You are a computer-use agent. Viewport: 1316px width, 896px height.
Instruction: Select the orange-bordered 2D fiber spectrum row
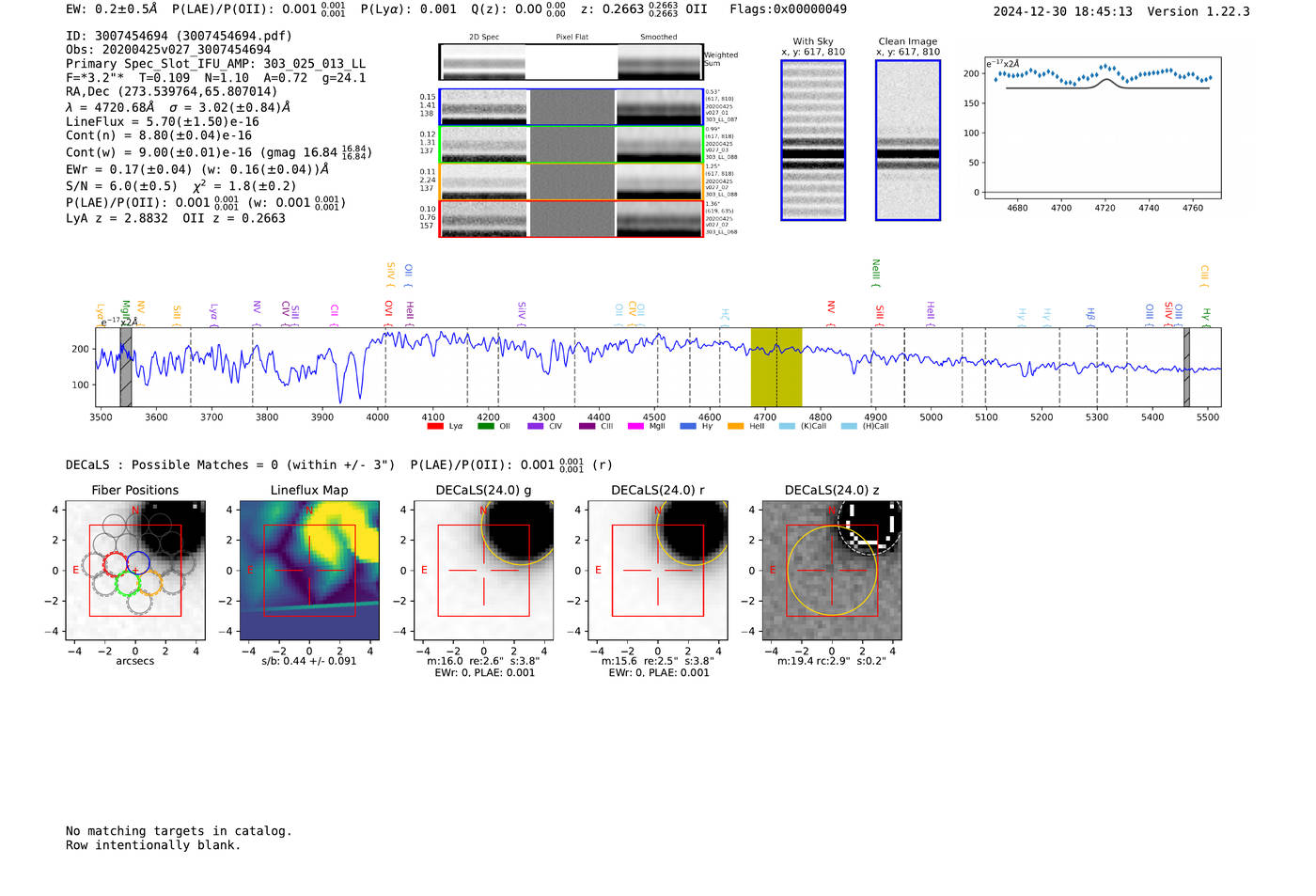[572, 181]
